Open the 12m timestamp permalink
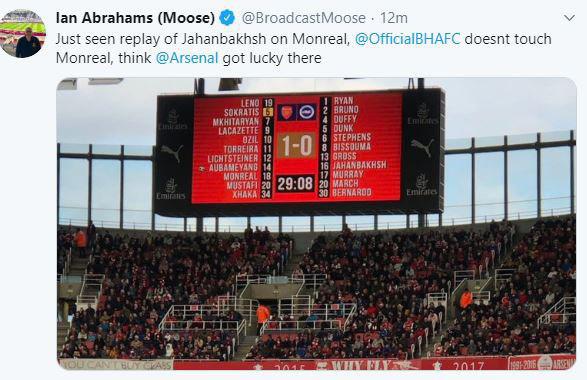The width and height of the screenshot is (587, 380). click(x=394, y=18)
